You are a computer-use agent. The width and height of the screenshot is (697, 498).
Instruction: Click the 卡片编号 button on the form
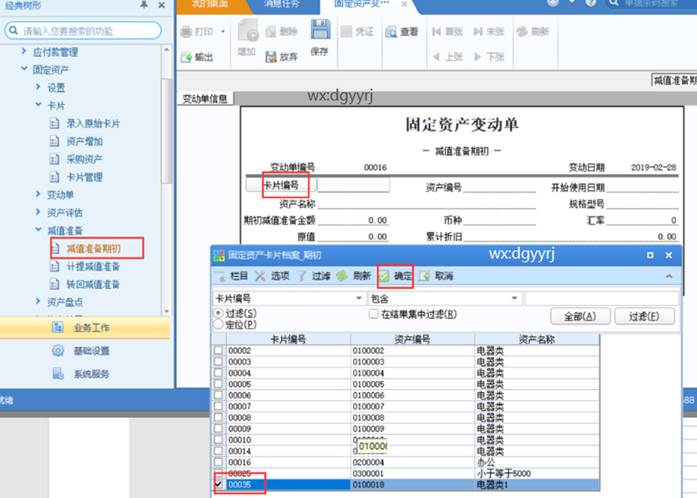[x=279, y=185]
